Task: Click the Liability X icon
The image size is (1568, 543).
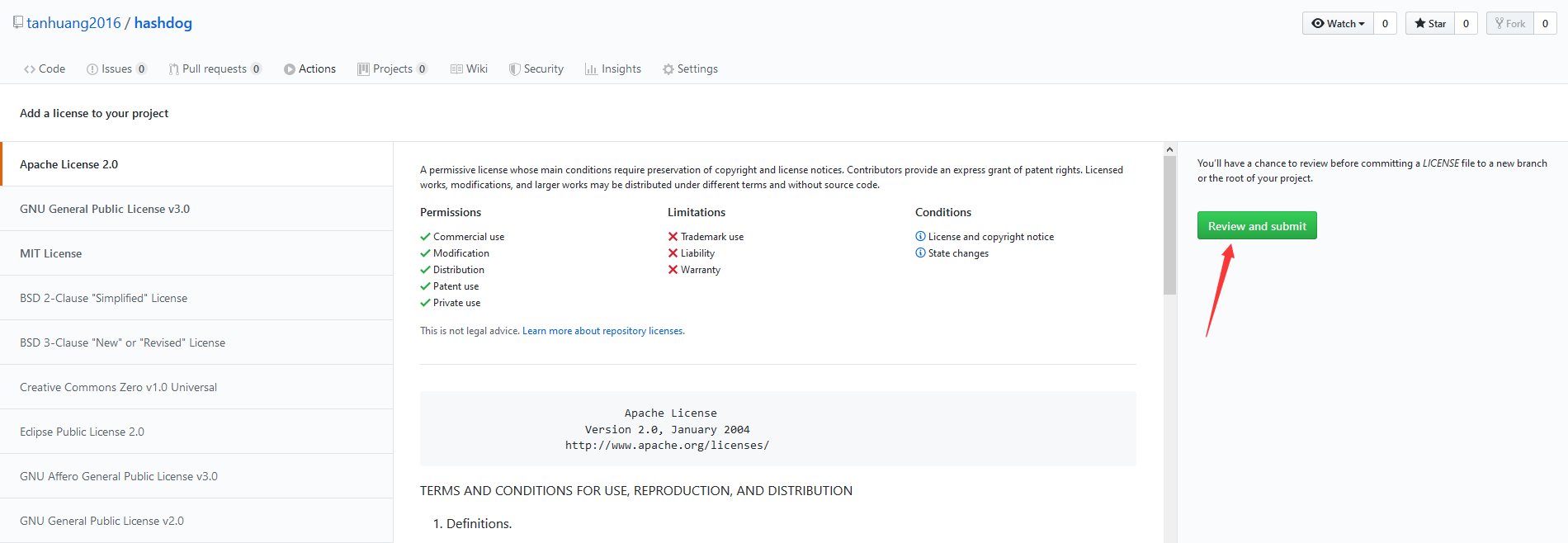Action: point(673,253)
